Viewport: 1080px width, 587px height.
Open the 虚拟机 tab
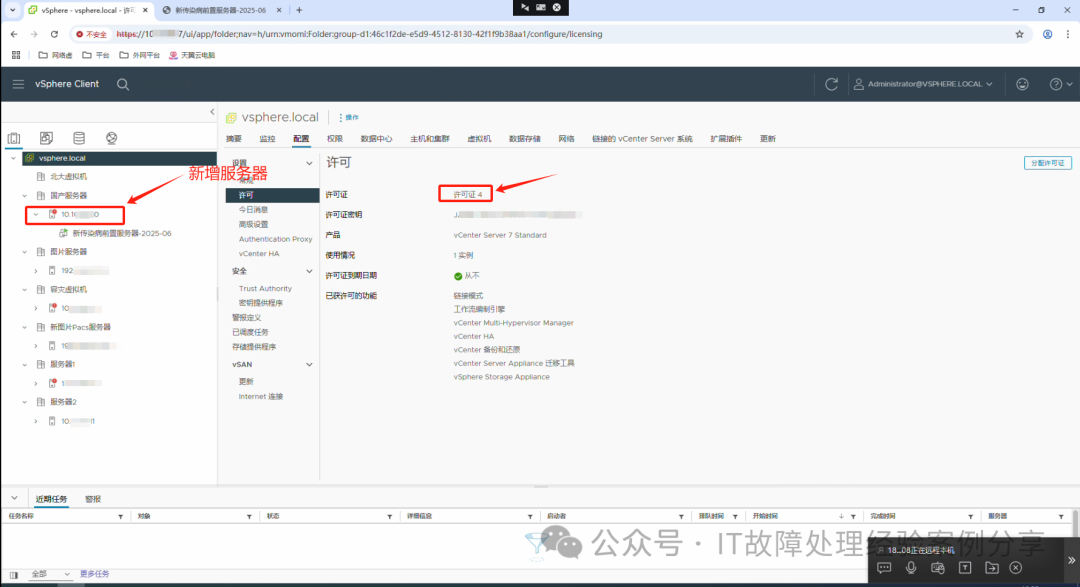pyautogui.click(x=479, y=138)
